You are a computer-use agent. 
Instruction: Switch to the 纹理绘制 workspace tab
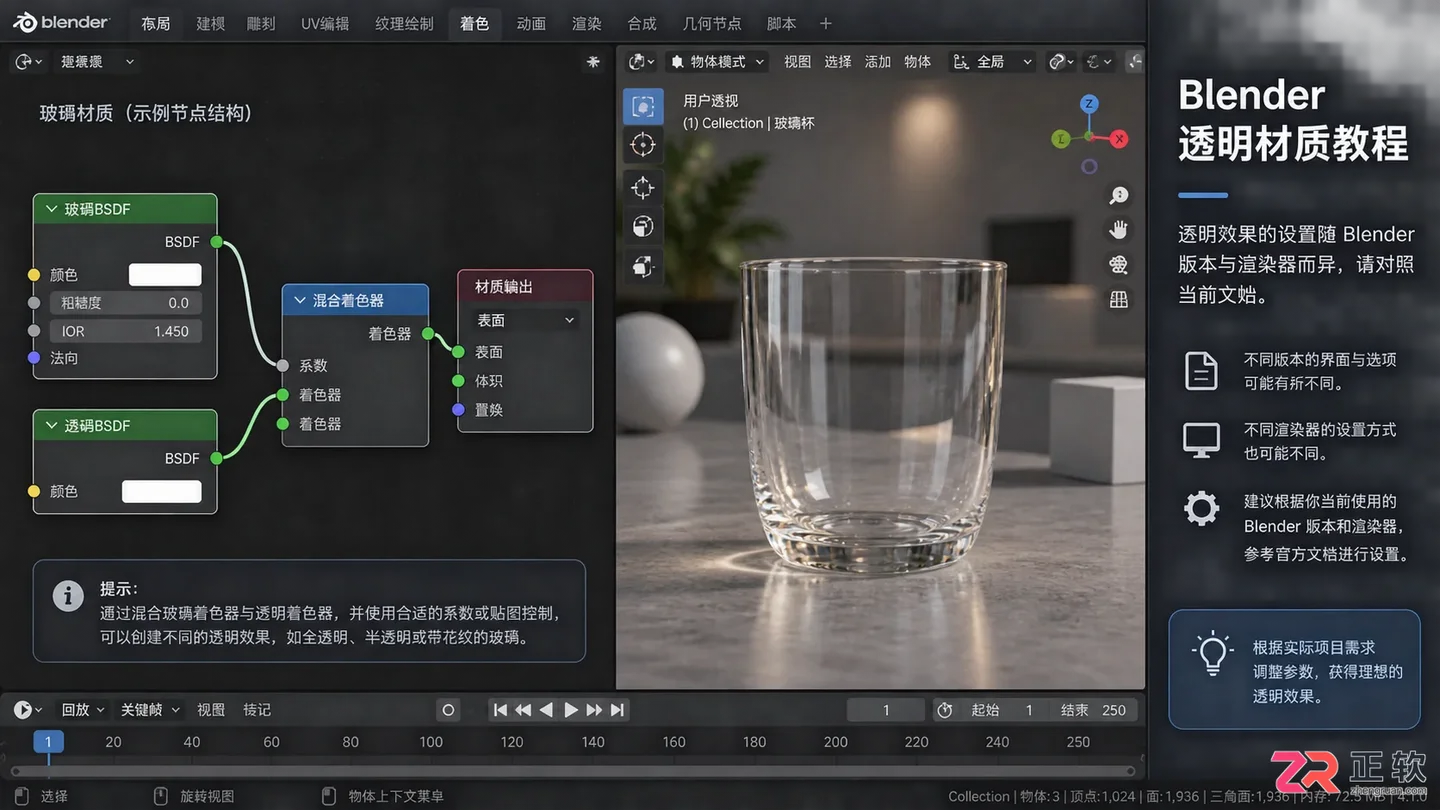(404, 23)
